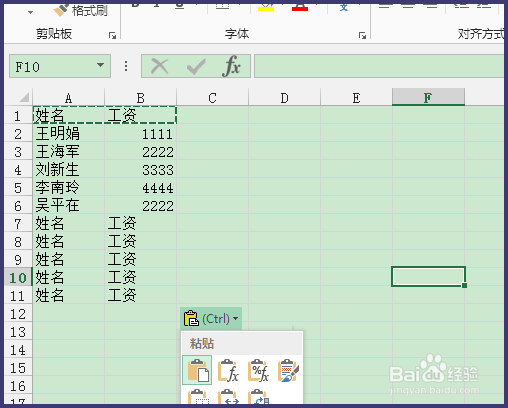Viewport: 508px width, 408px height.
Task: Click salary cell showing 1111
Action: 141,134
